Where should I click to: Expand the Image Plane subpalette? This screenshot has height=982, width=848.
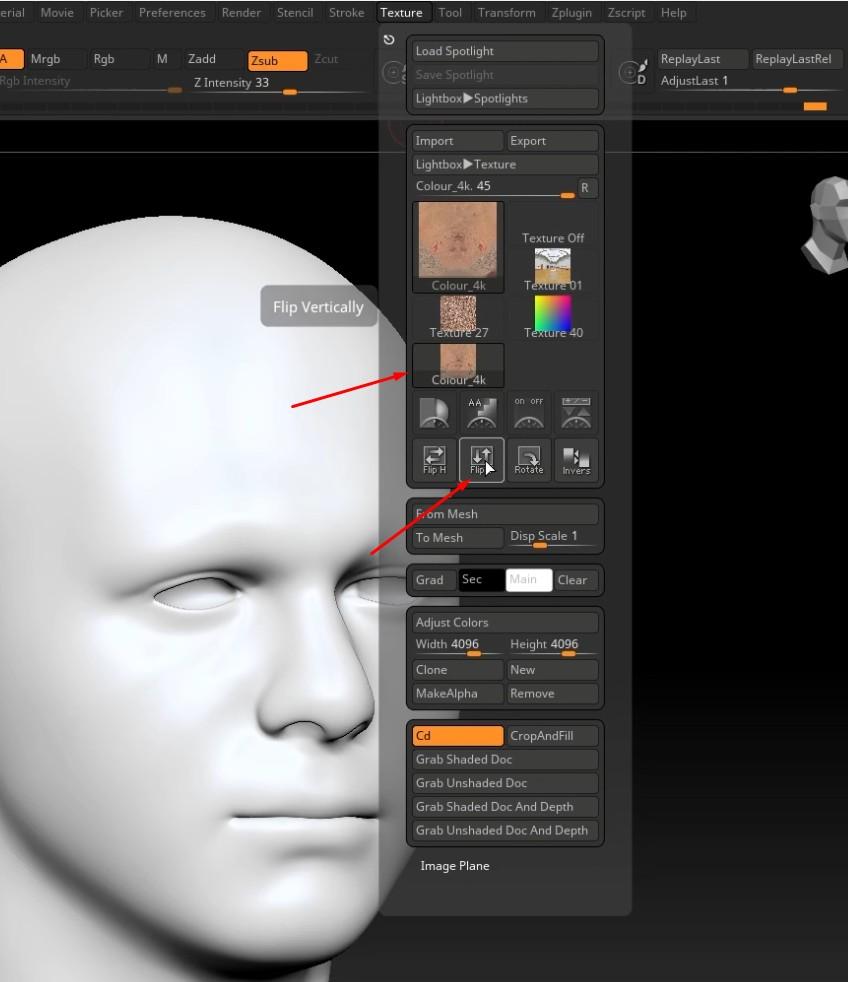point(455,866)
